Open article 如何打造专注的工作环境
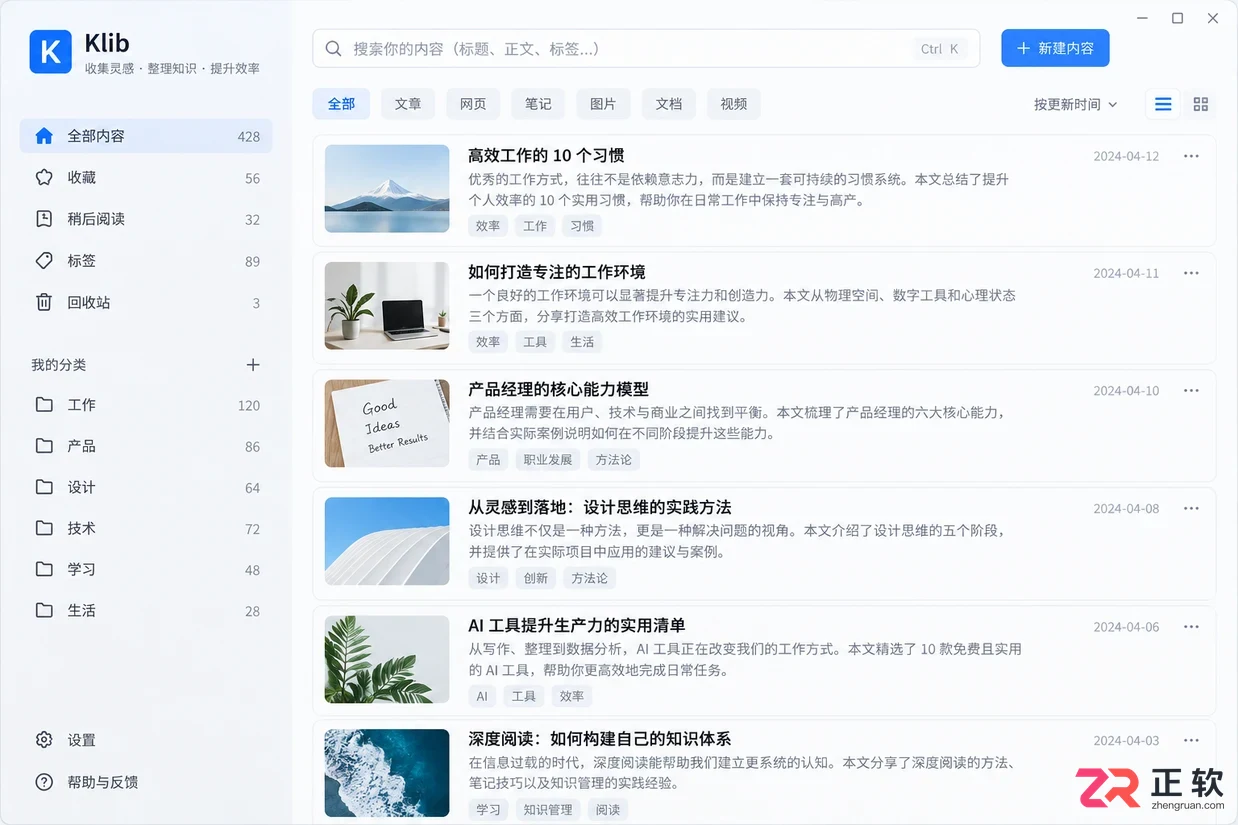 (x=557, y=272)
